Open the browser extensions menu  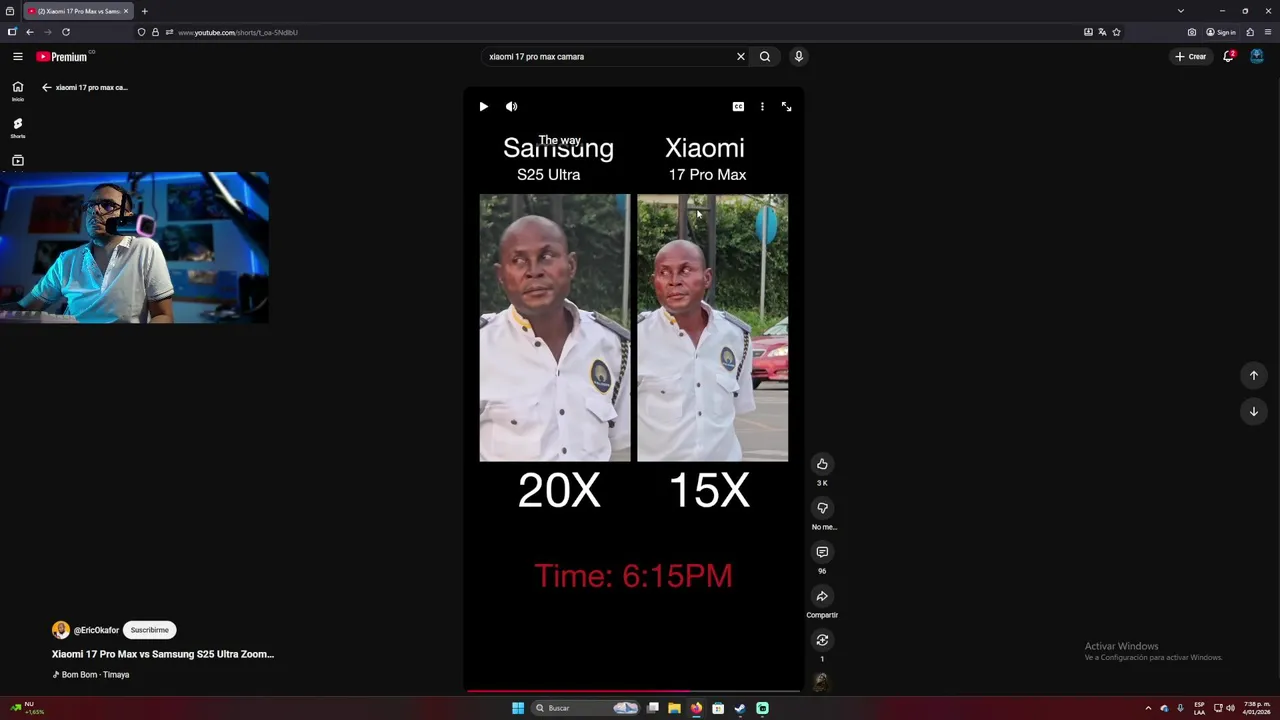[1250, 32]
